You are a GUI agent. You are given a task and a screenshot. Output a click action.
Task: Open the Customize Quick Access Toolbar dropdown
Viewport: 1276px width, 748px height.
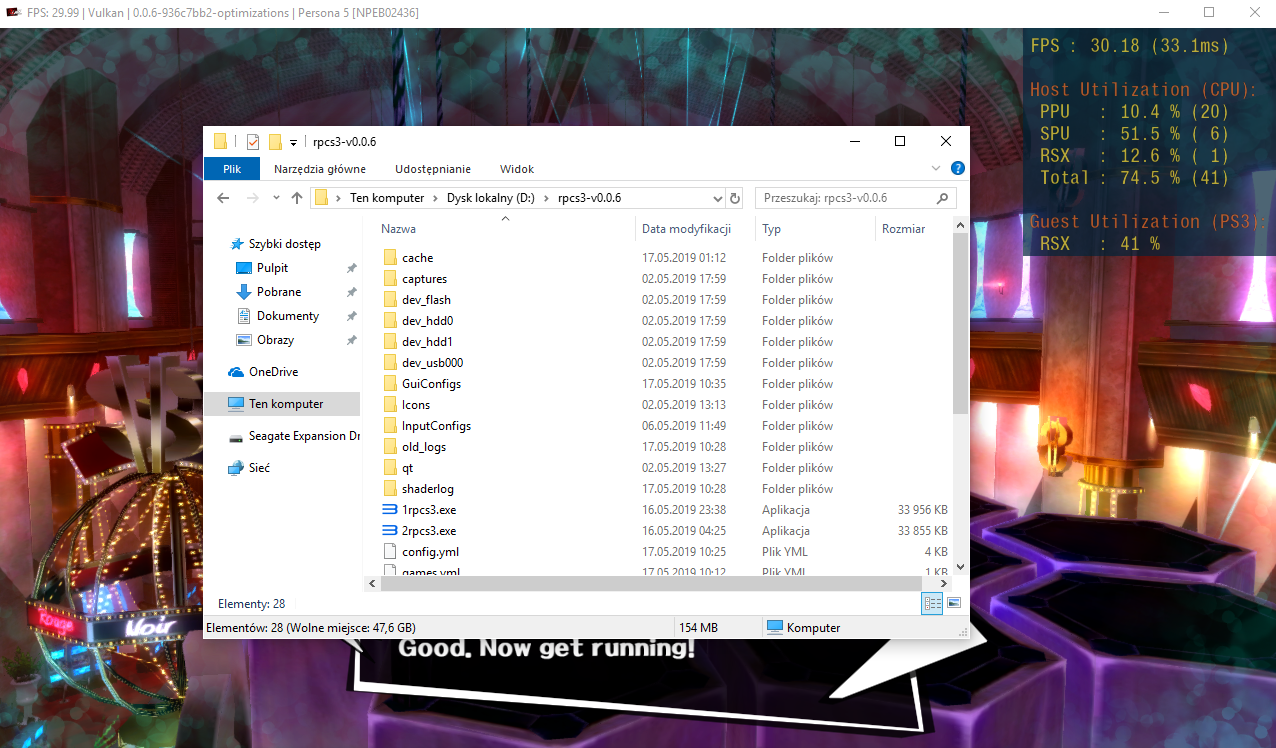(x=294, y=142)
